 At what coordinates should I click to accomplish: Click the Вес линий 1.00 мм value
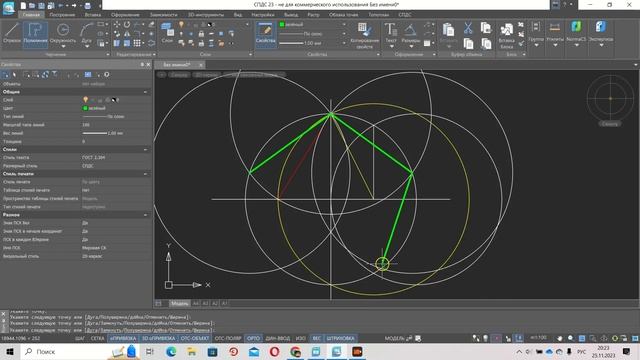pos(102,133)
